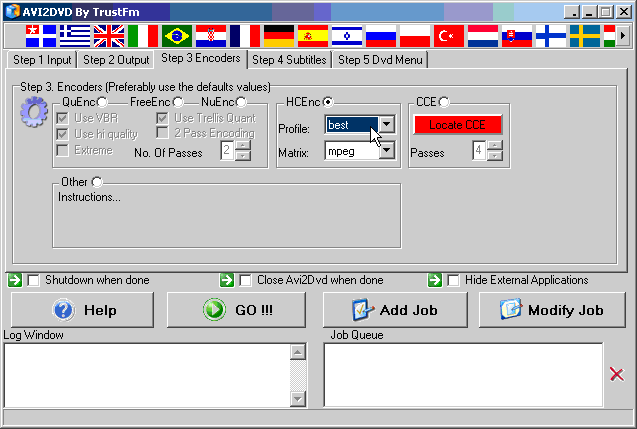Viewport: 637px width, 429px height.
Task: Select the NuEnc encoder radio button
Action: (x=241, y=102)
